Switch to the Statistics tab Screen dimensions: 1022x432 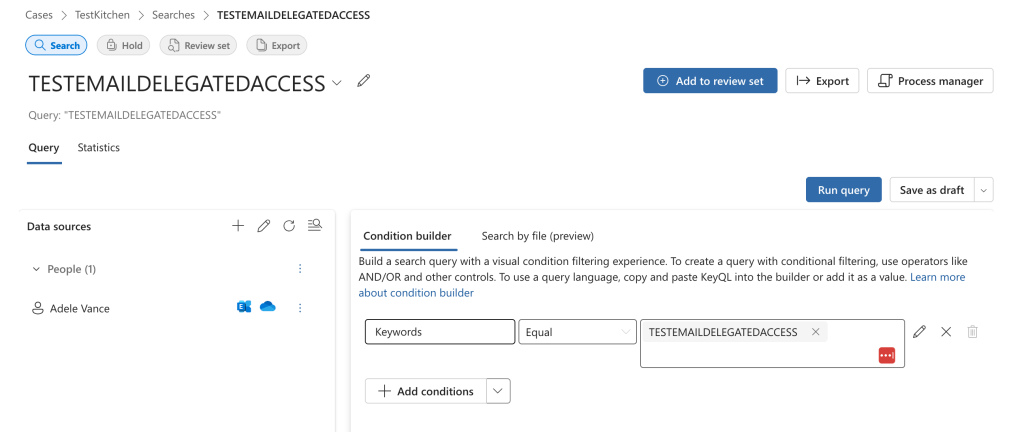tap(98, 148)
